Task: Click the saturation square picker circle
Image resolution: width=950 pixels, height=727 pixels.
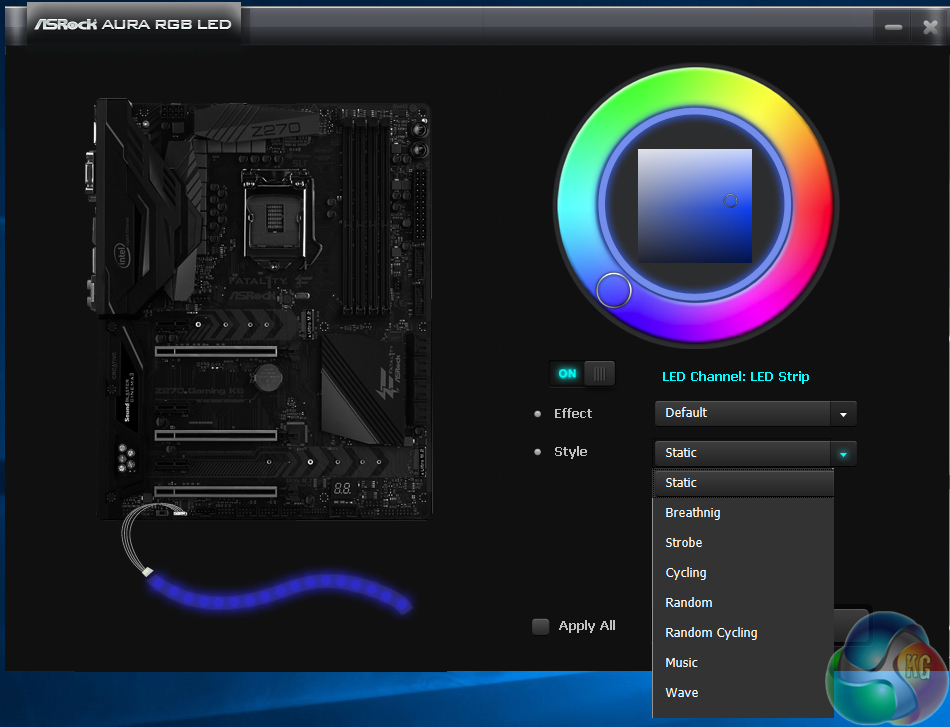Action: [731, 201]
